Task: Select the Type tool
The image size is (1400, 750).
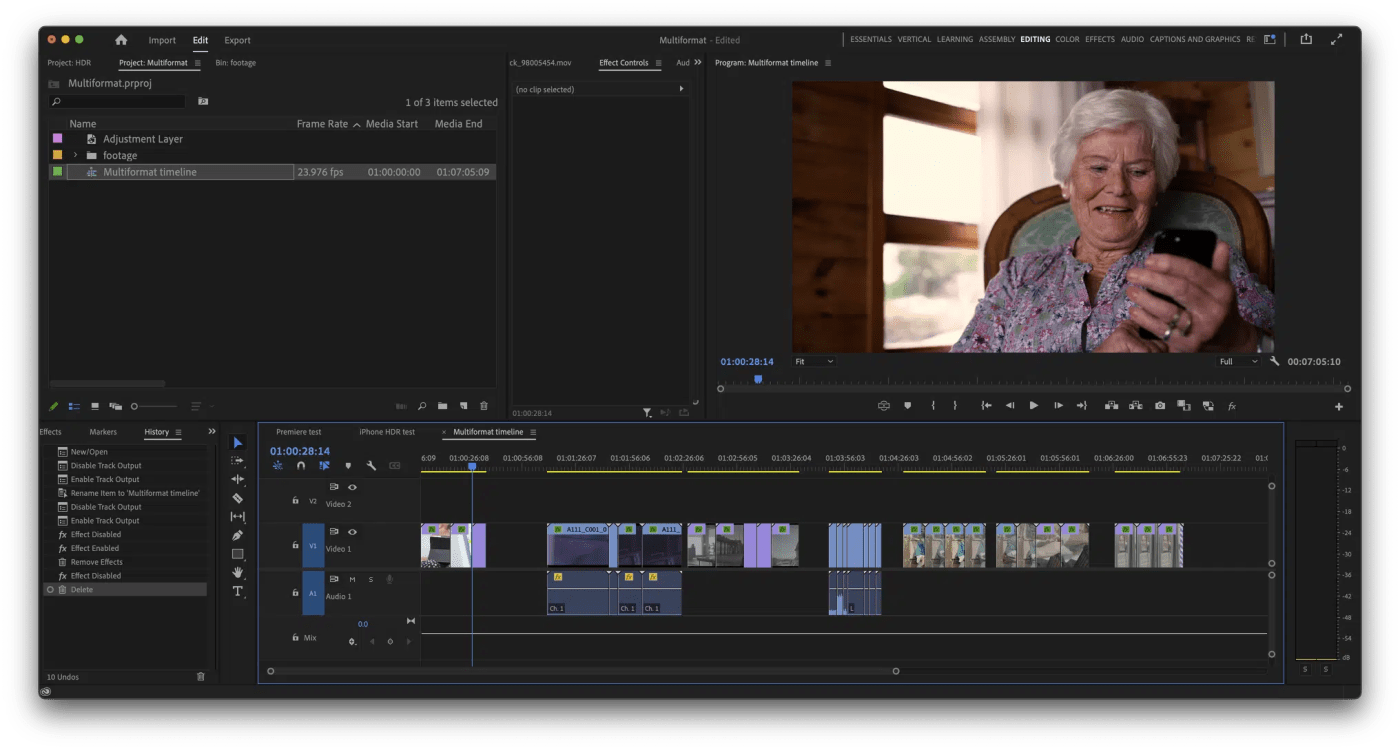Action: 238,591
